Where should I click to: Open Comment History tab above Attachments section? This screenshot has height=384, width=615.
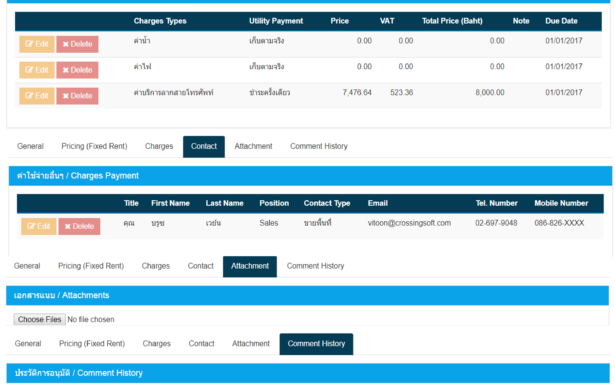click(x=315, y=266)
